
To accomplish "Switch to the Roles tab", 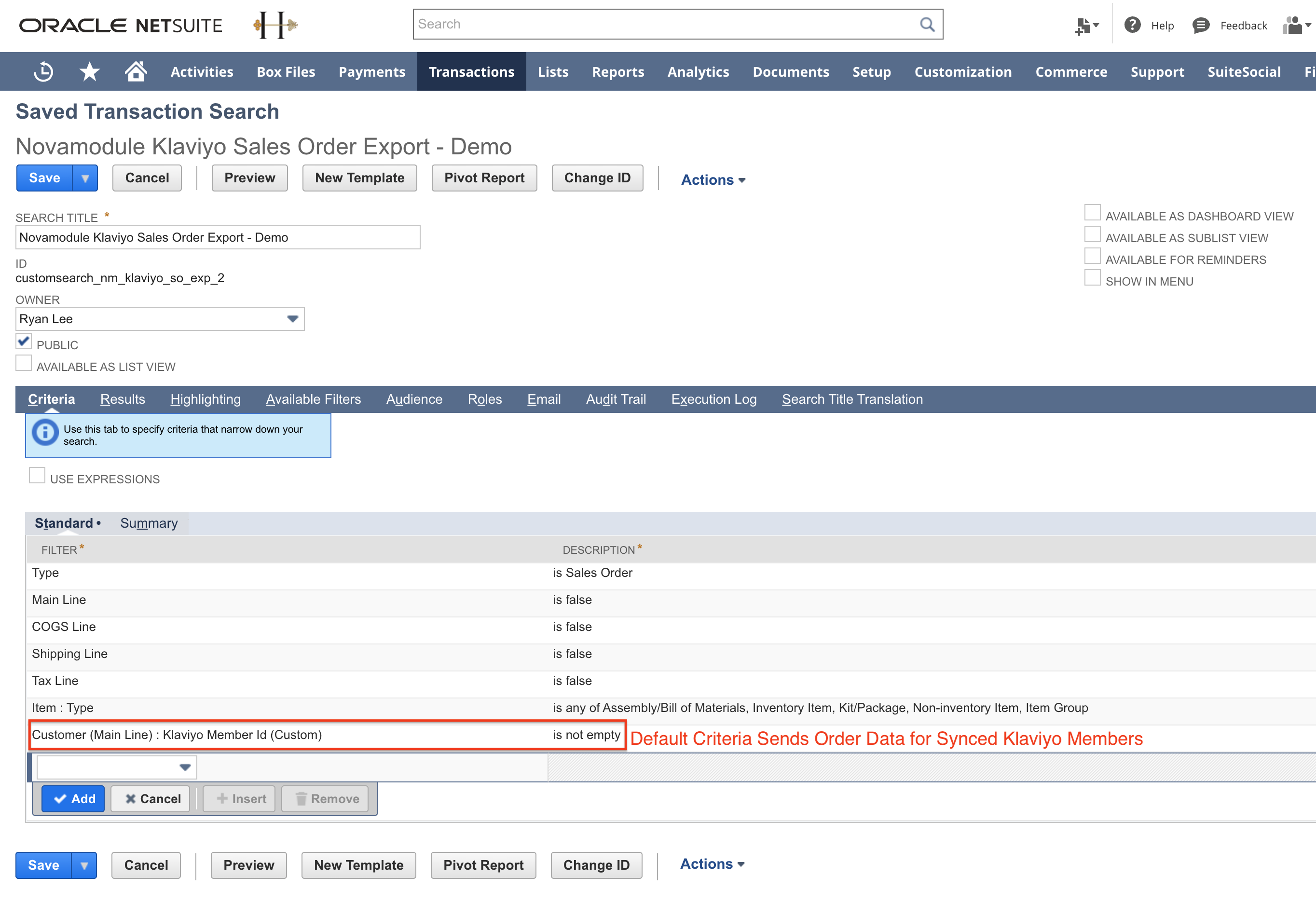I will pos(485,399).
